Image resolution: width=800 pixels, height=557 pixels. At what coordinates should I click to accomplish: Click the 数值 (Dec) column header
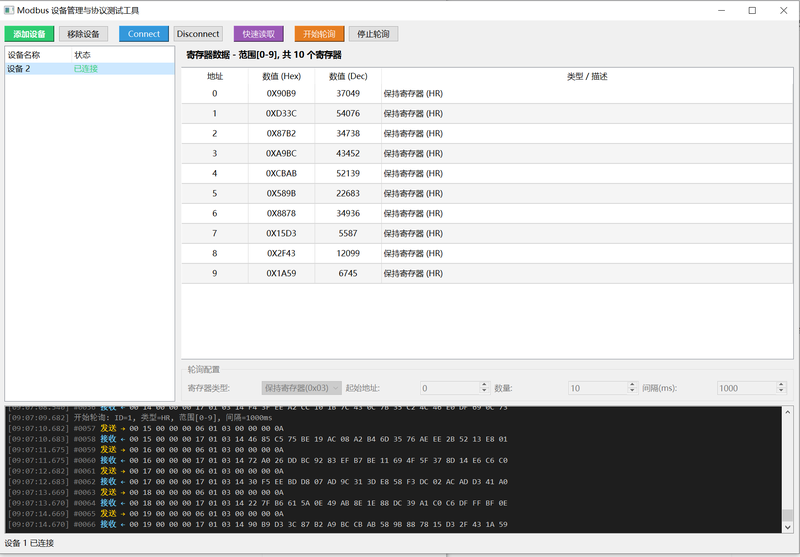pos(348,77)
